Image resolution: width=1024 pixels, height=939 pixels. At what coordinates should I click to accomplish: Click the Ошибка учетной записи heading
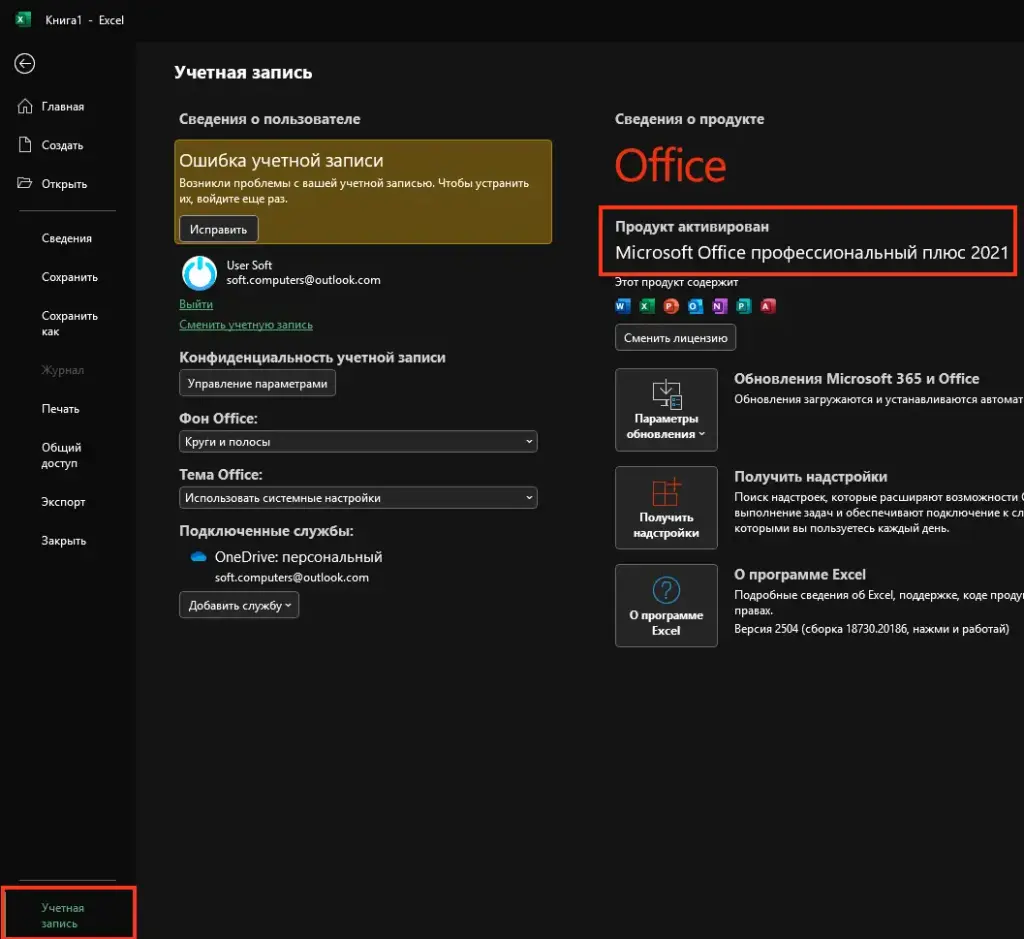click(281, 161)
